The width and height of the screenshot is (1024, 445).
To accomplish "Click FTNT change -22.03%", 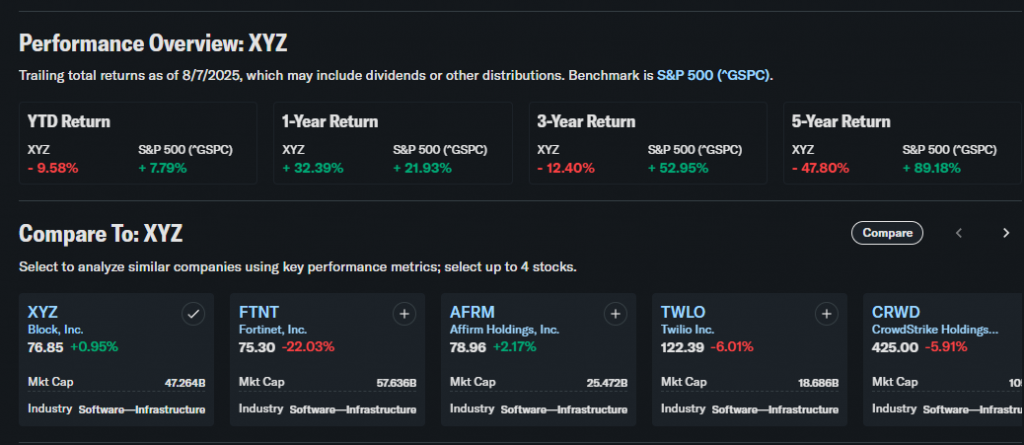I will [308, 347].
